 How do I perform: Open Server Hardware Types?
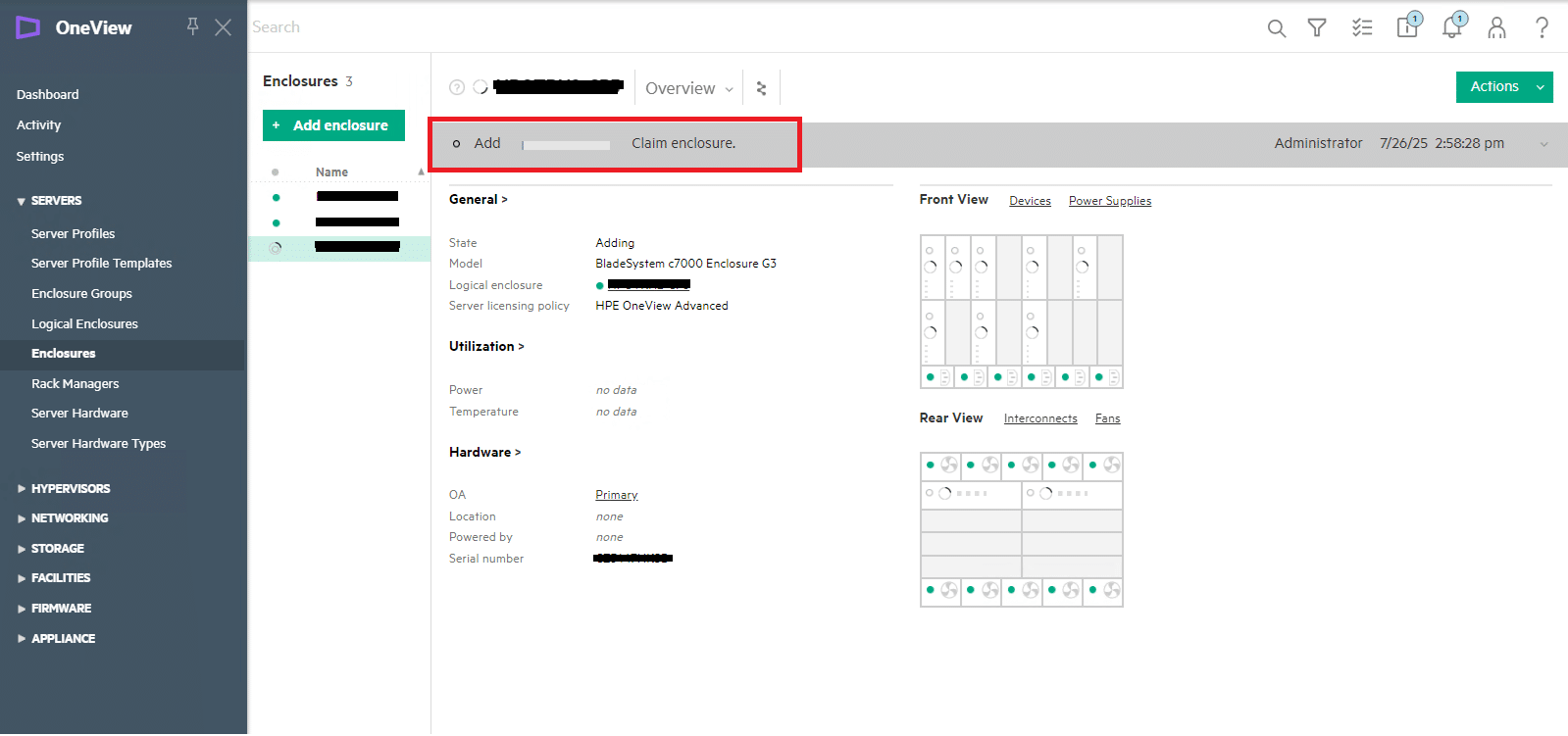pyautogui.click(x=98, y=443)
